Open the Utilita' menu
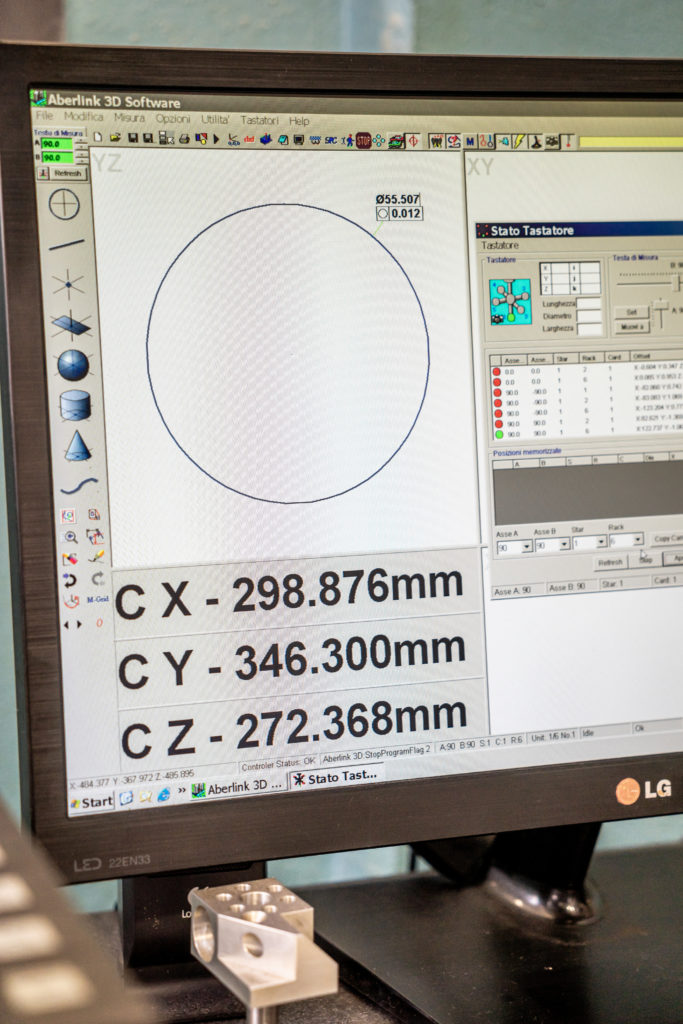Screen dimensions: 683x1024 pos(215,120)
